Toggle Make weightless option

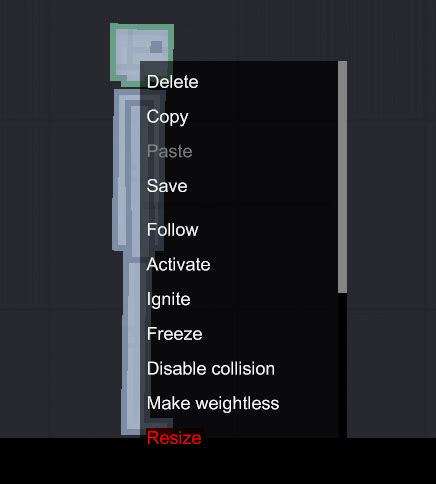[x=213, y=403]
